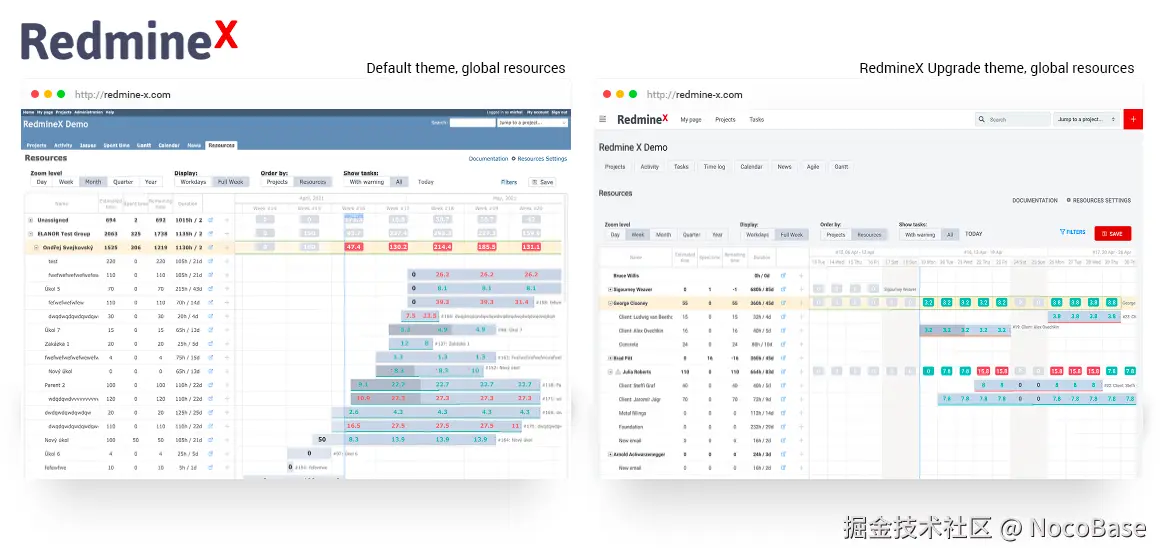
Task: Click the red SAVE button
Action: pyautogui.click(x=1113, y=233)
